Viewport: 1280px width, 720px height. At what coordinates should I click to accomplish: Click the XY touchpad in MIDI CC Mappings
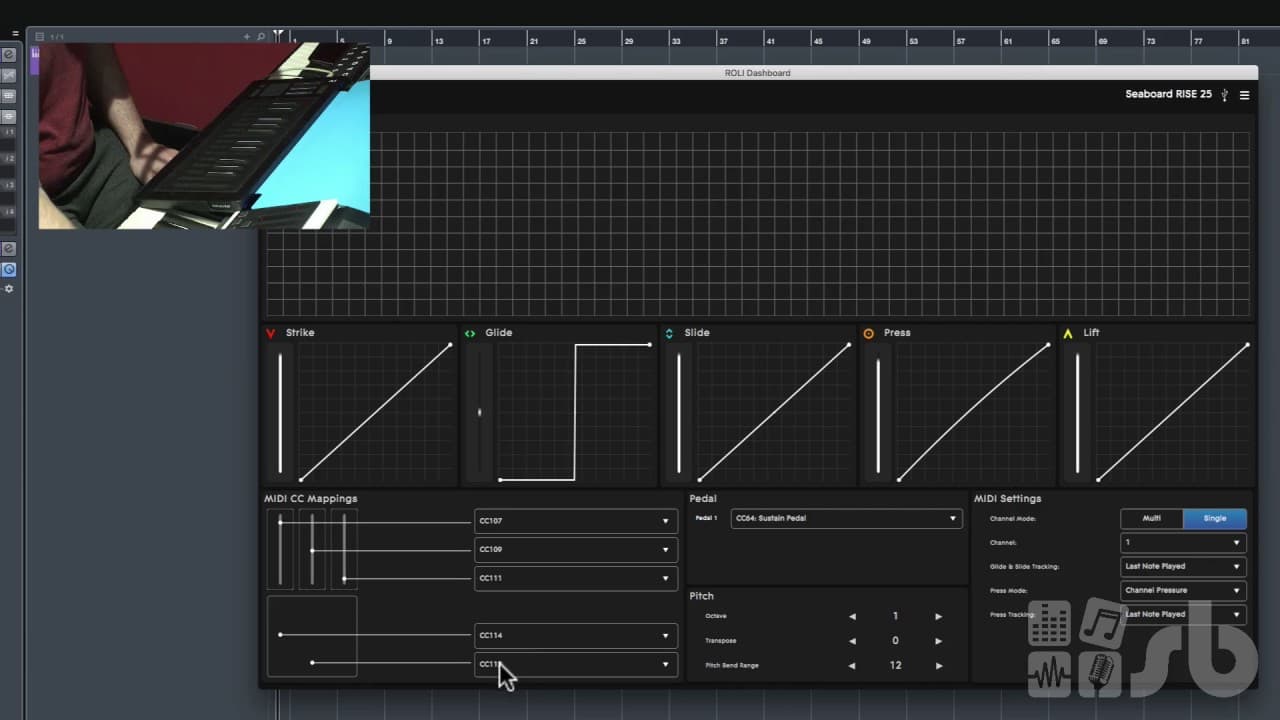[312, 636]
